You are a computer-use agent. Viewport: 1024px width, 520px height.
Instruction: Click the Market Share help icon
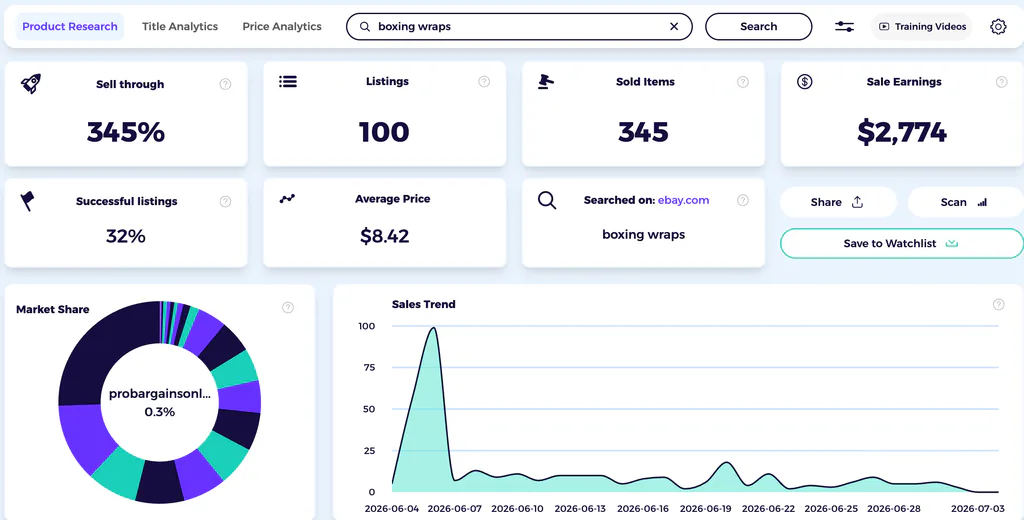point(288,308)
